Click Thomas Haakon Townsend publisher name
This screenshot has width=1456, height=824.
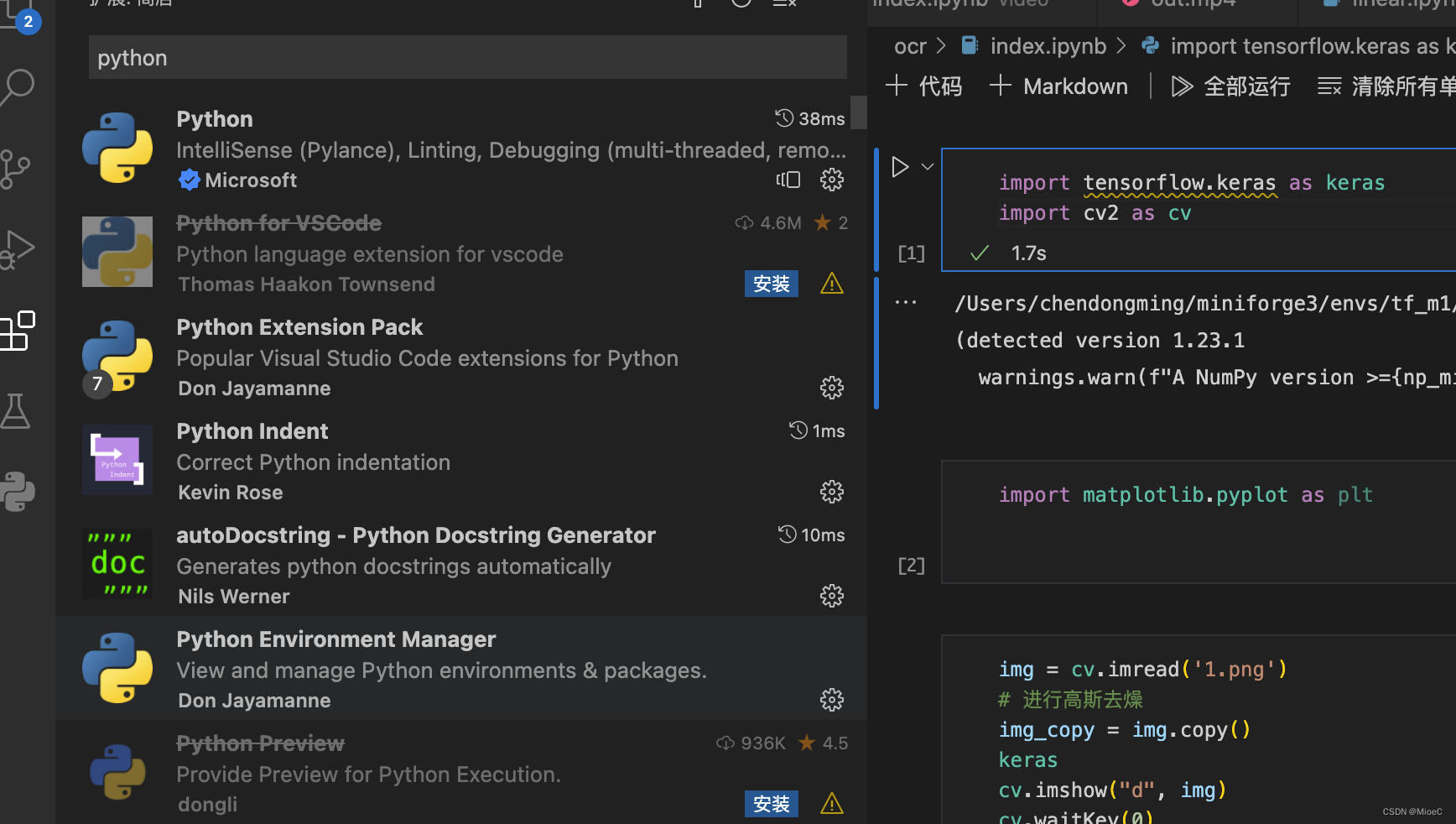306,284
